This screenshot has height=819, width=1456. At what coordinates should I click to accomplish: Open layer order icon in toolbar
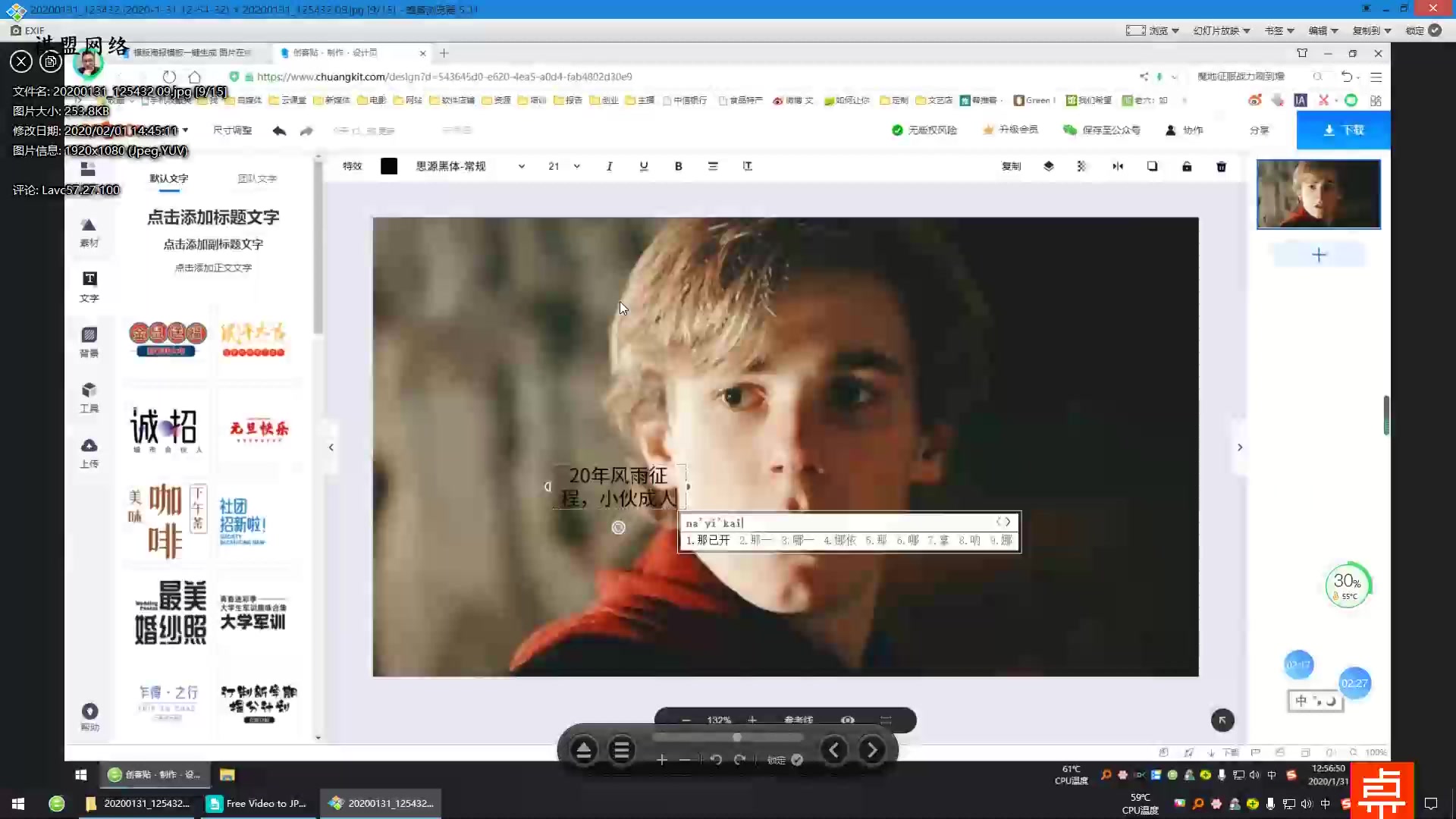(x=1049, y=166)
